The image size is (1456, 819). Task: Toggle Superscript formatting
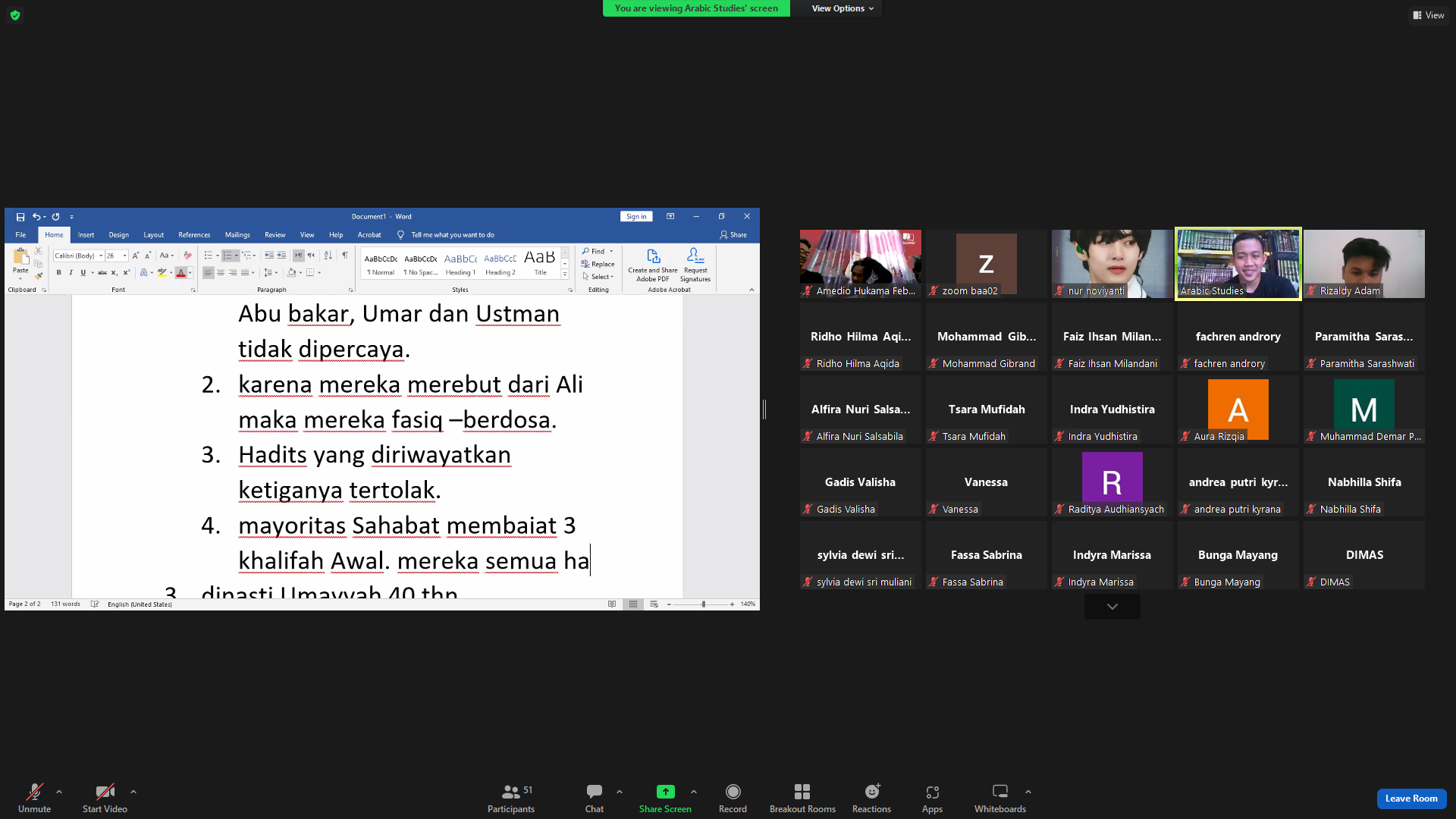(x=127, y=273)
